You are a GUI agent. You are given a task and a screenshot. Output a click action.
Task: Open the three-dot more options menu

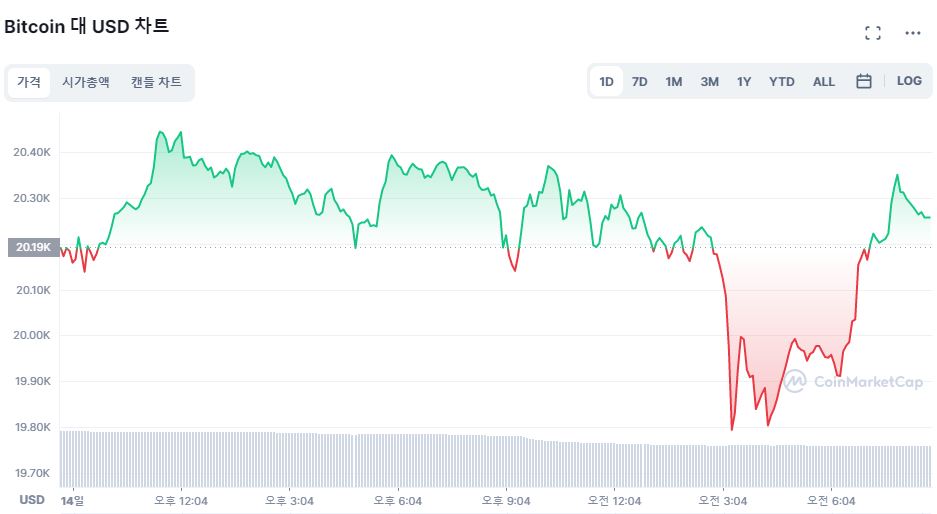tap(912, 33)
